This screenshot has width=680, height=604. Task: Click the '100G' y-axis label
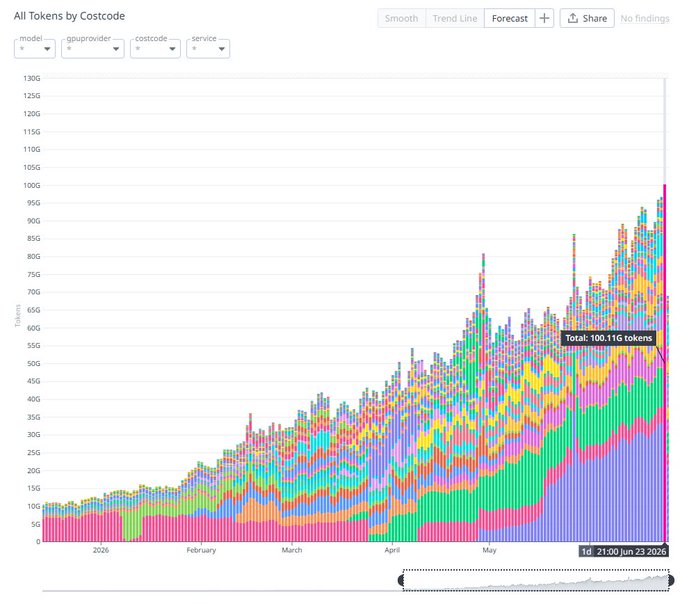32,185
